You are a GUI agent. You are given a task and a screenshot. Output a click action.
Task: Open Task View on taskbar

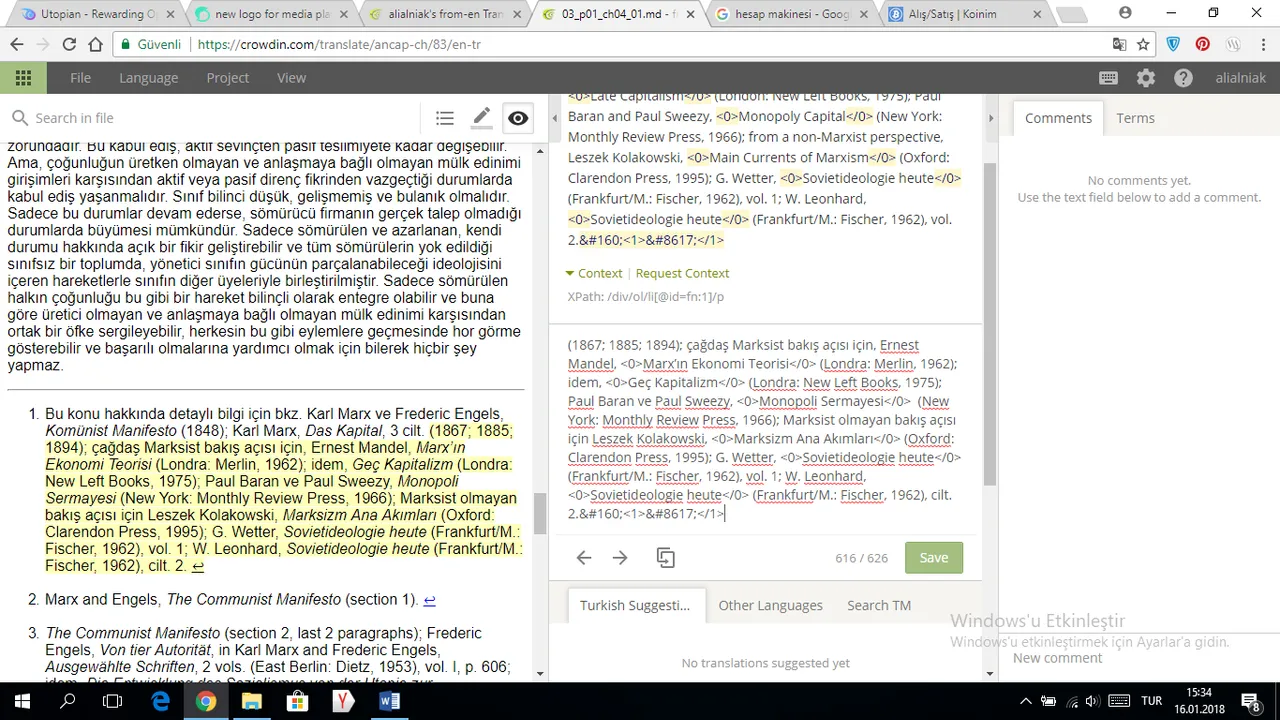tap(113, 701)
